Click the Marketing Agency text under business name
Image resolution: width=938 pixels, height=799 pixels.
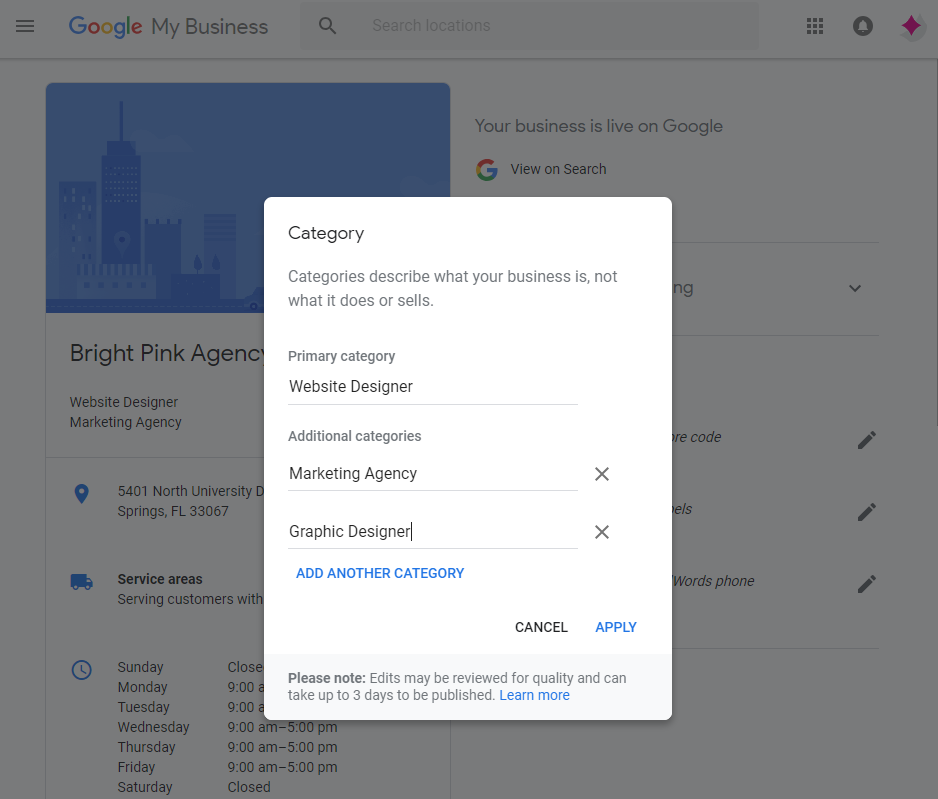pos(126,422)
